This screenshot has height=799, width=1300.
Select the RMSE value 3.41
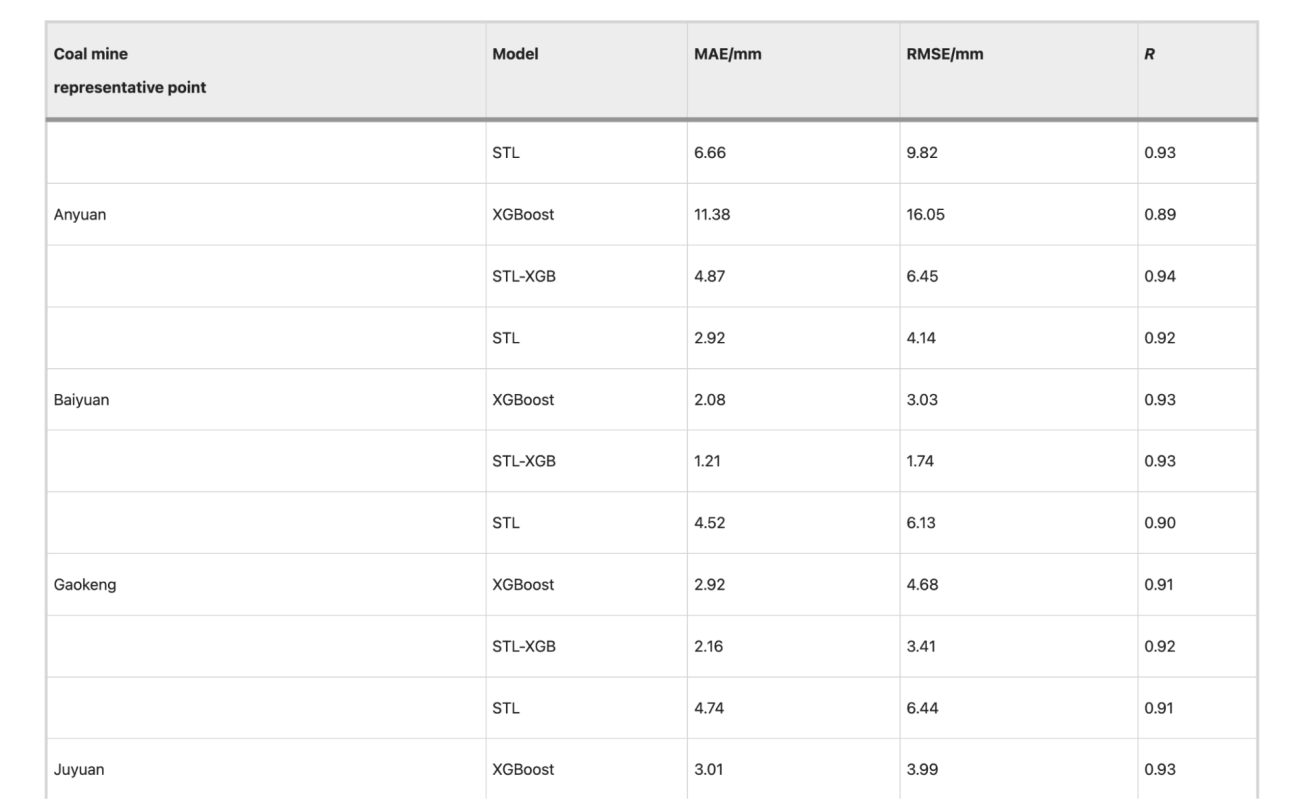pyautogui.click(x=921, y=646)
